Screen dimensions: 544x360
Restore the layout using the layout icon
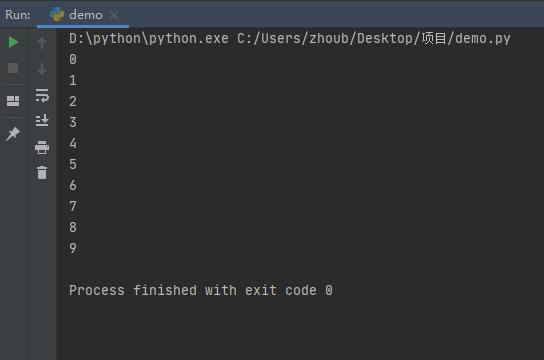point(13,101)
